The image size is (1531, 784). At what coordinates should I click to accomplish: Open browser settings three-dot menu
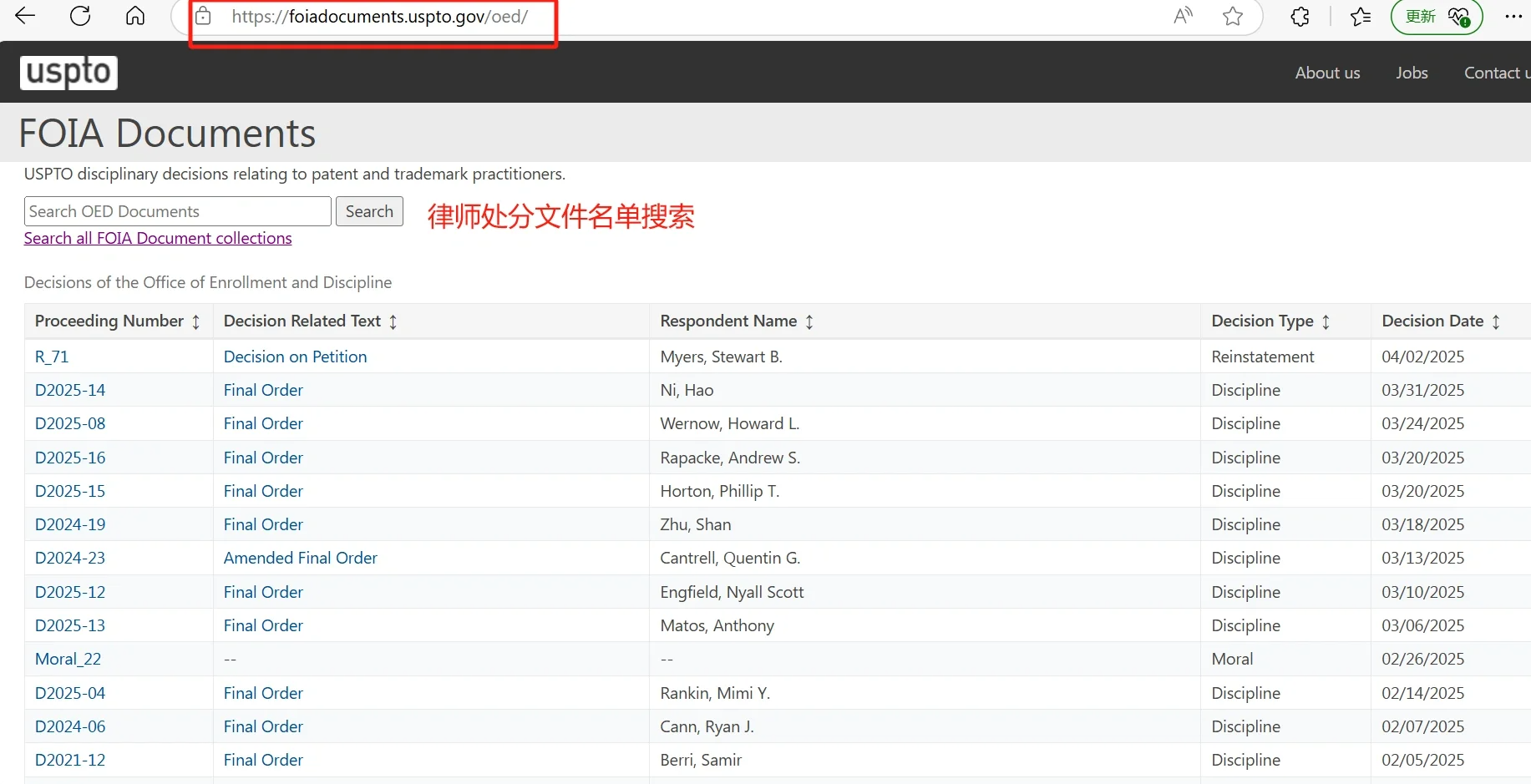1513,16
